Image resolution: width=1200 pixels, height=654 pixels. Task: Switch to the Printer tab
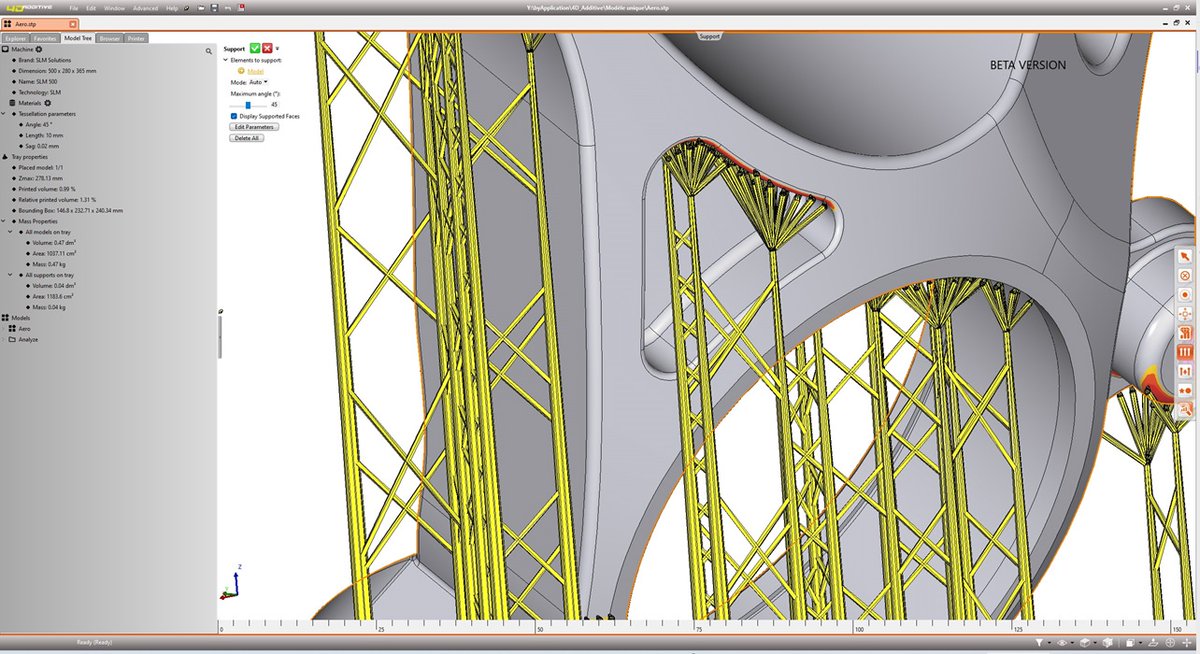click(x=137, y=38)
